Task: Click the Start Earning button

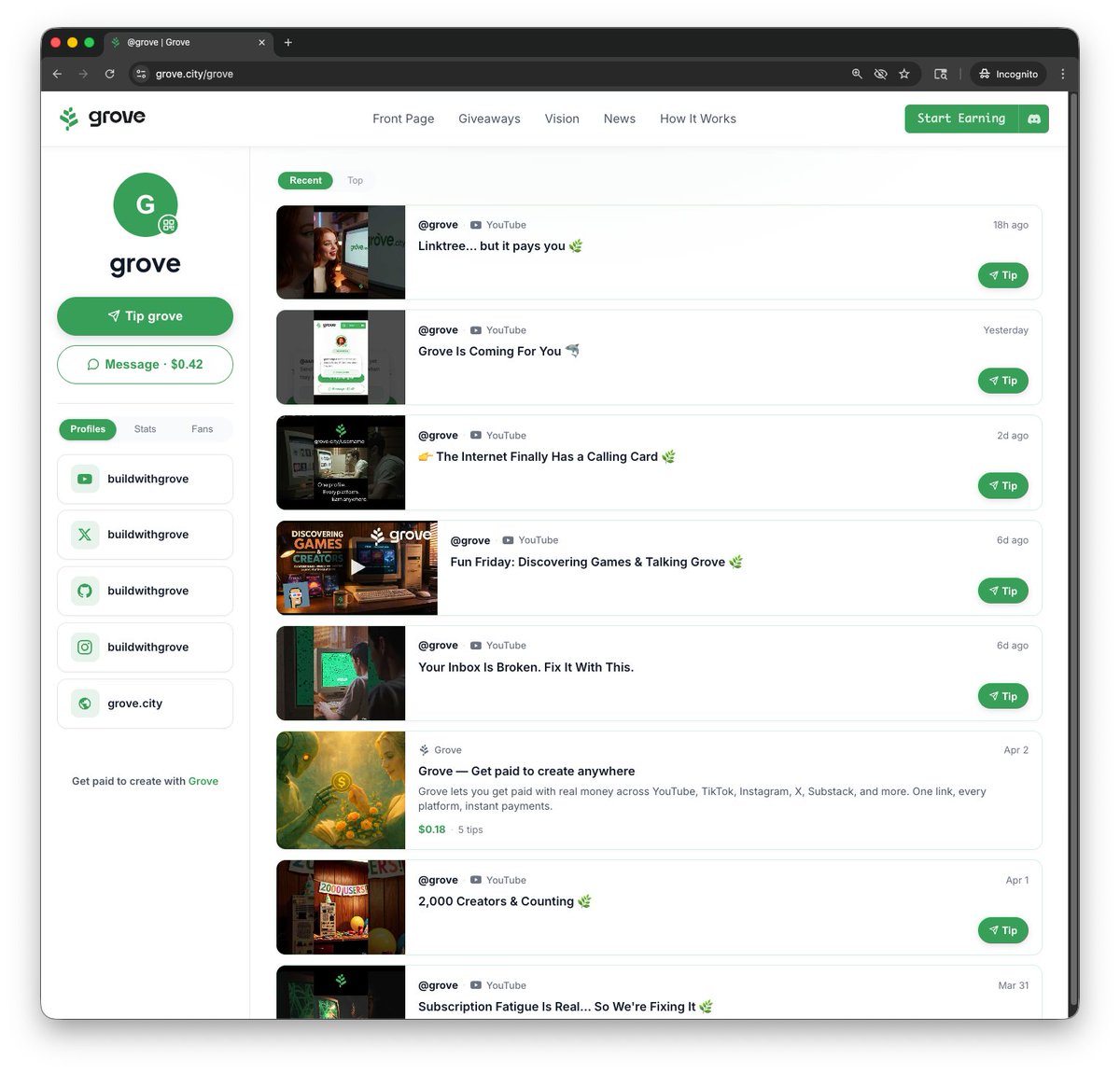Action: [x=961, y=118]
